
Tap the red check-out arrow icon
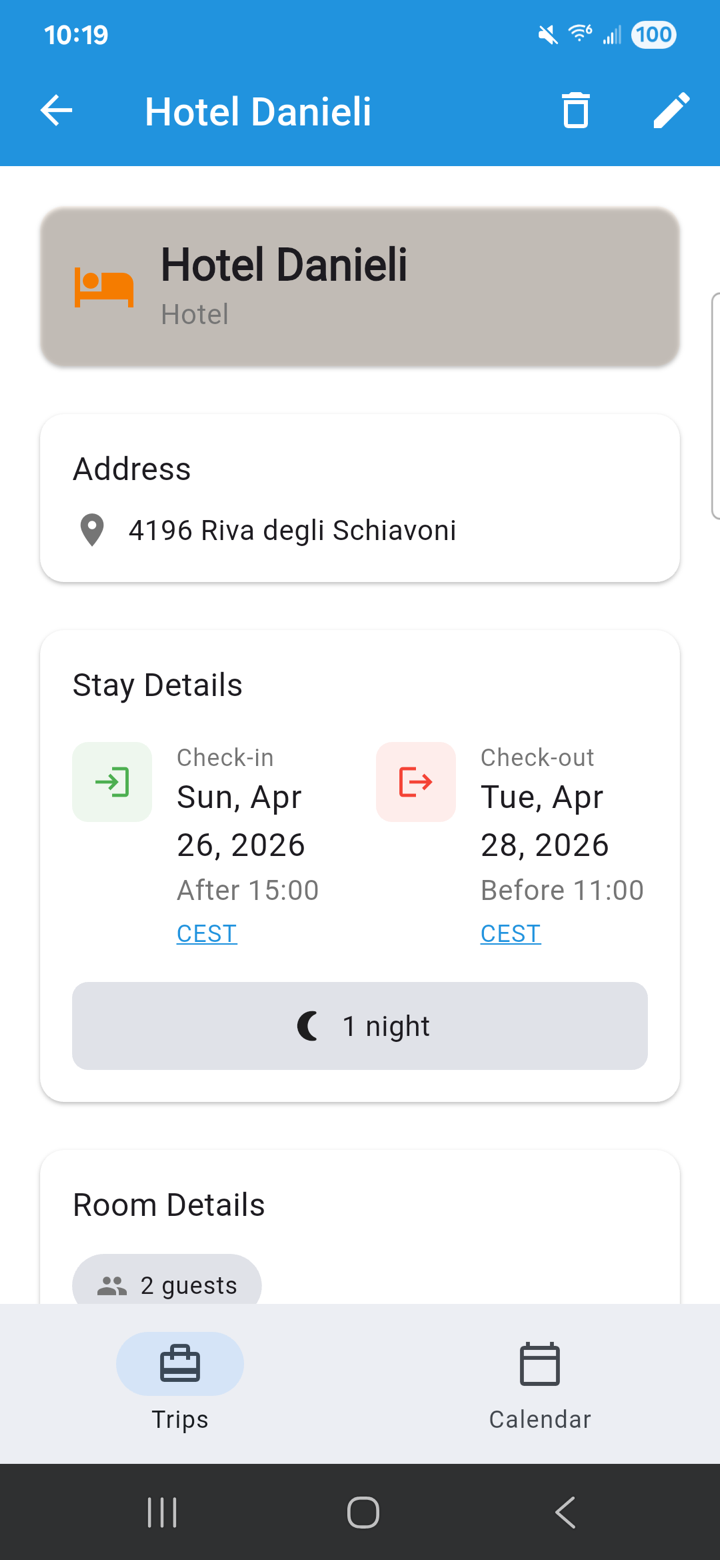[416, 782]
